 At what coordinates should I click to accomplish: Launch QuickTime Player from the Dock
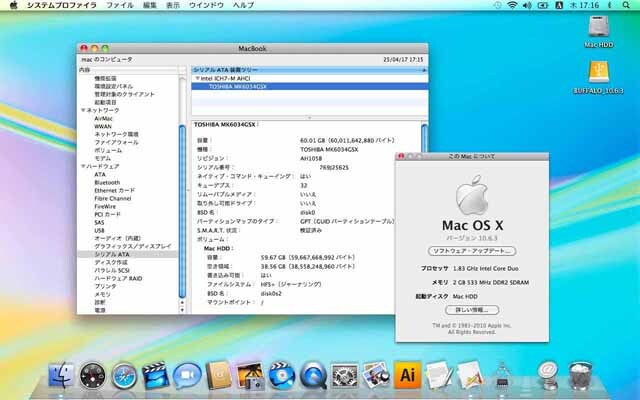tap(313, 375)
